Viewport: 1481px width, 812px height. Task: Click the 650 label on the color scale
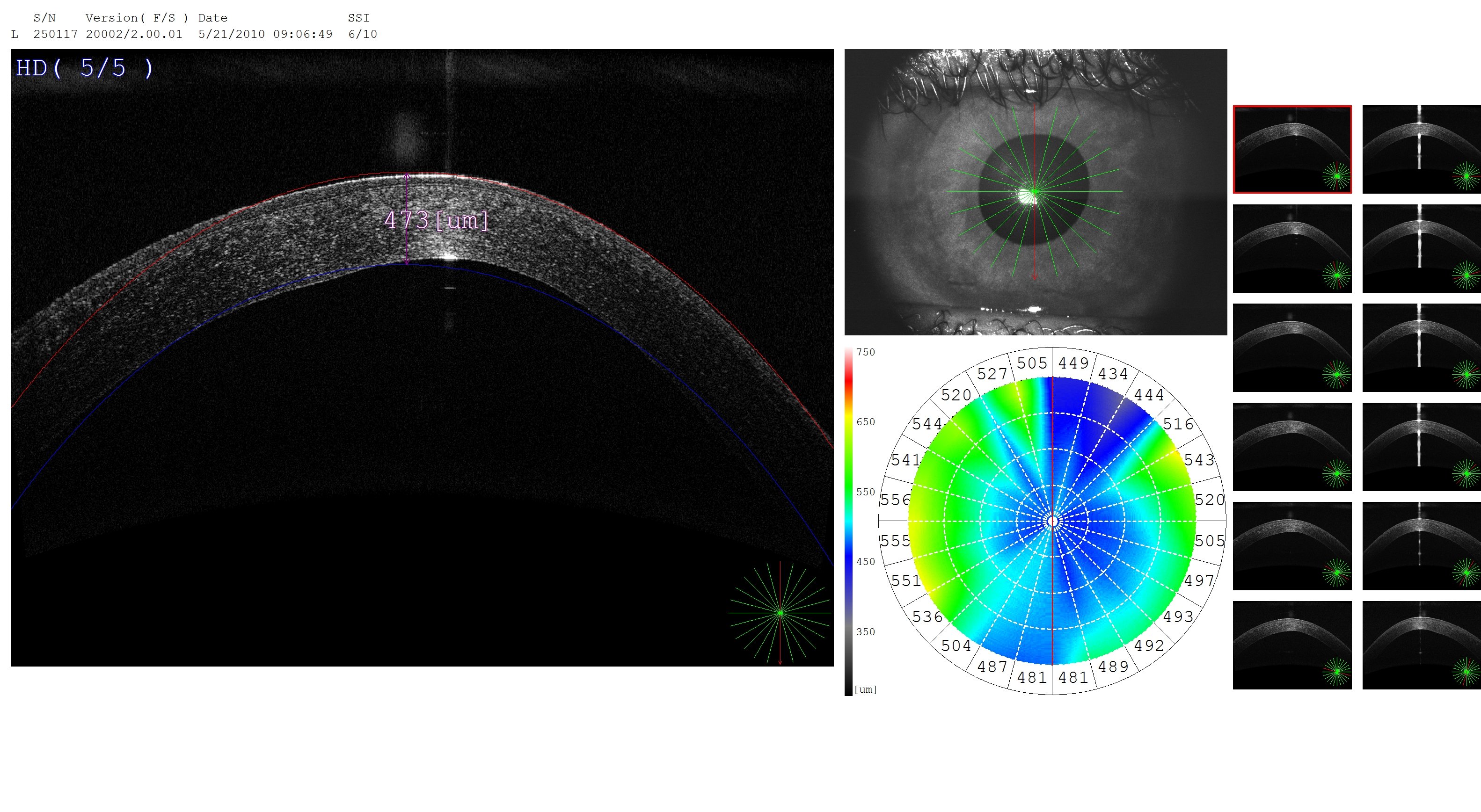tap(865, 422)
